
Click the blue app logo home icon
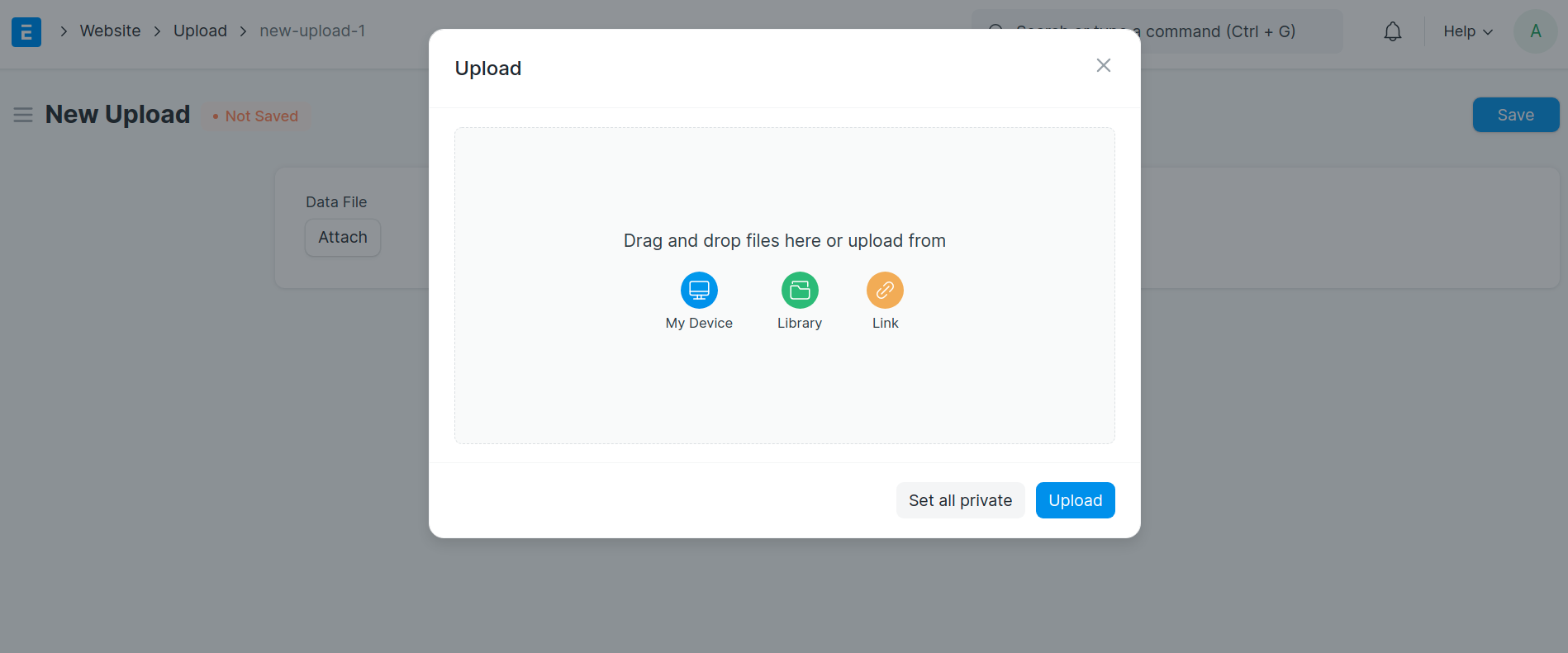[x=26, y=31]
